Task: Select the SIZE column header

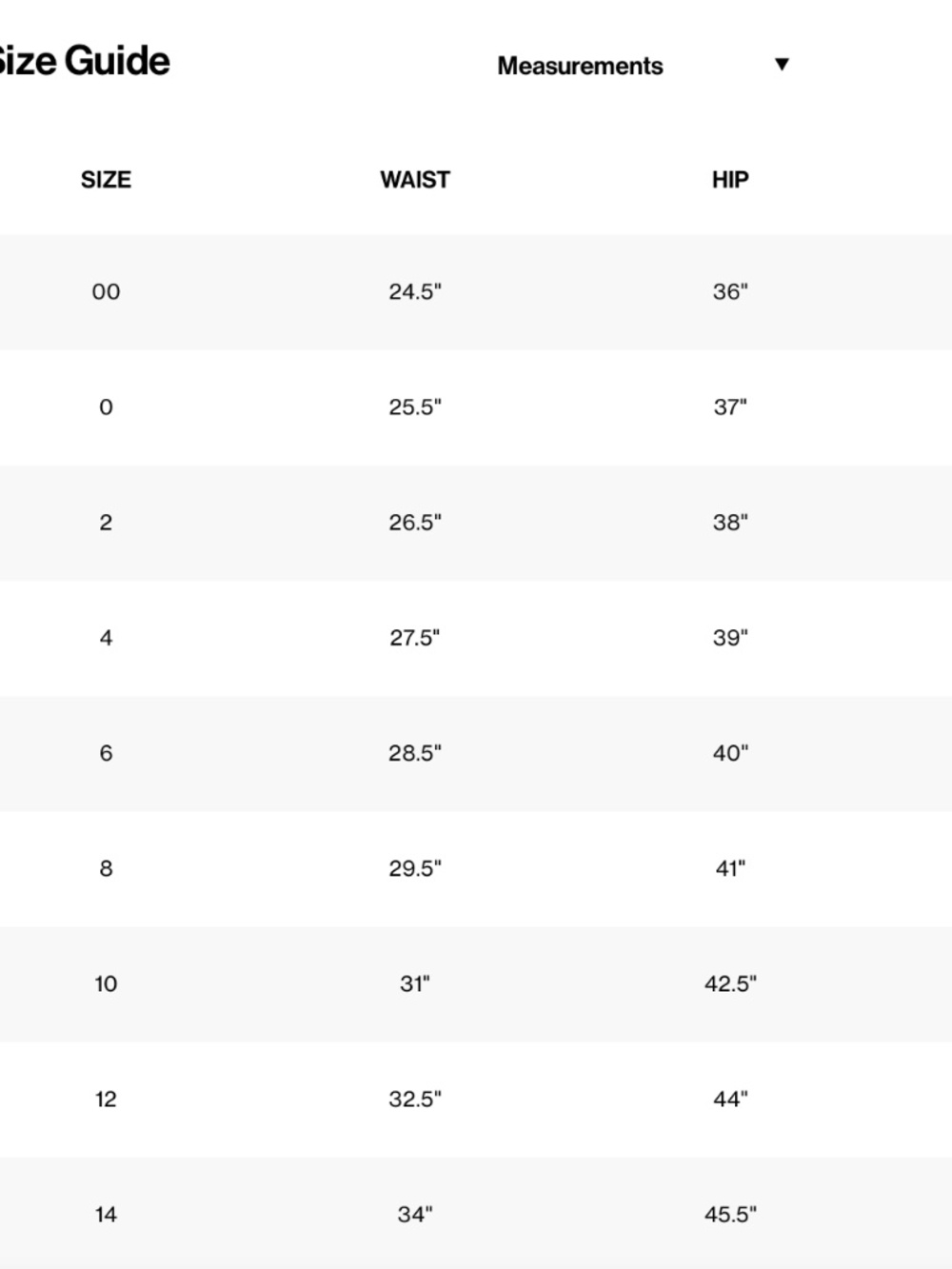Action: pos(106,180)
